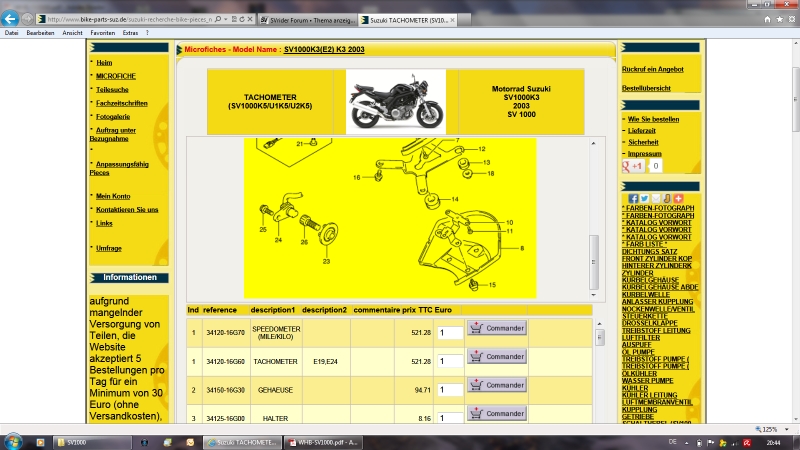This screenshot has width=800, height=450.
Task: Open Umfrage link
Action: 109,248
